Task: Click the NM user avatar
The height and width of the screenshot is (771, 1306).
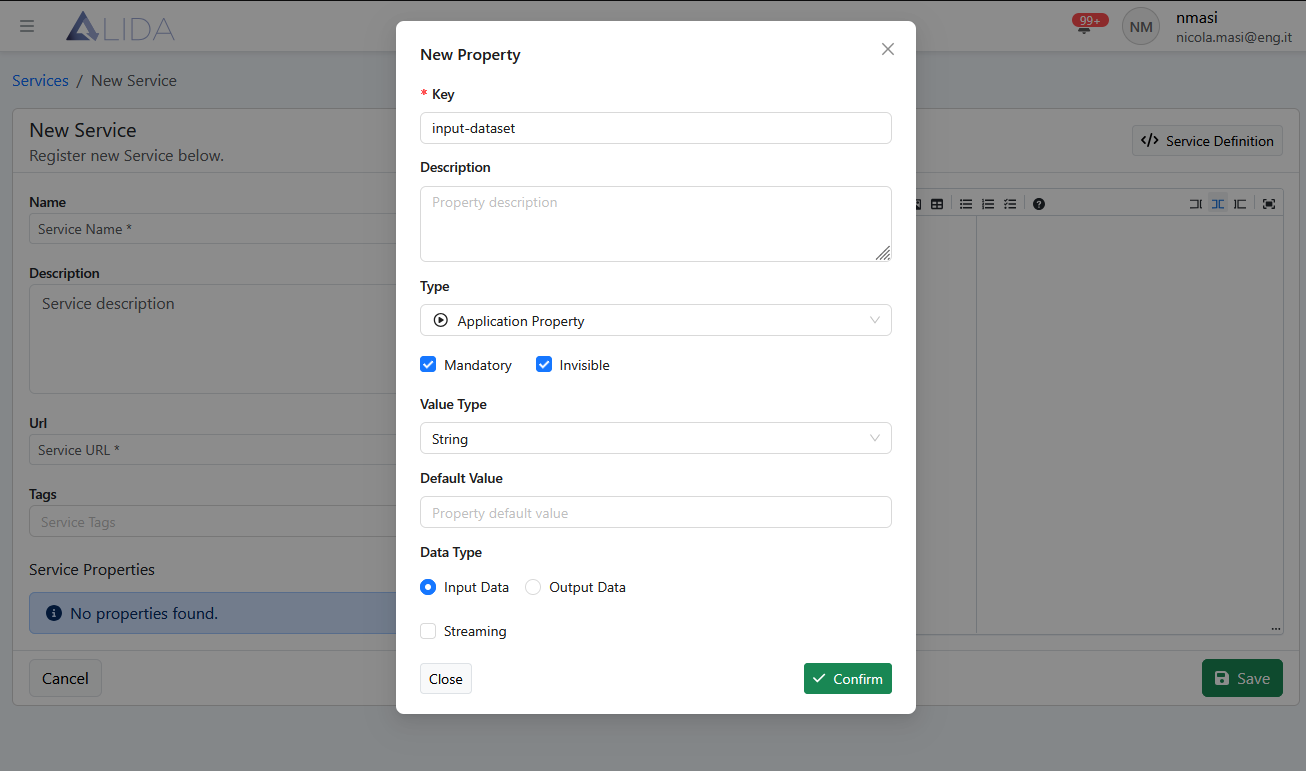Action: tap(1141, 27)
